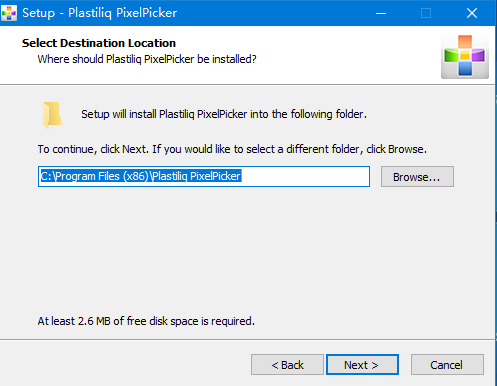The height and width of the screenshot is (386, 497).
Task: Click the purple square of the PixelPicker logo
Action: coord(478,55)
